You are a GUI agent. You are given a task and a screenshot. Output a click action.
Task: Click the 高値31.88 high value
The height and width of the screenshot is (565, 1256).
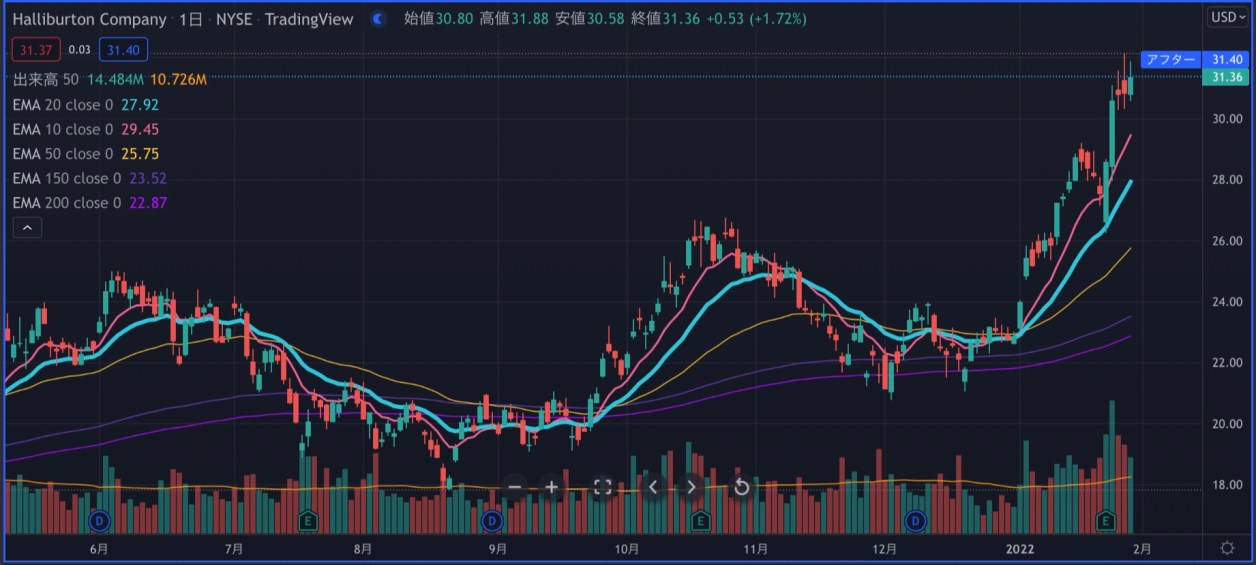click(514, 19)
